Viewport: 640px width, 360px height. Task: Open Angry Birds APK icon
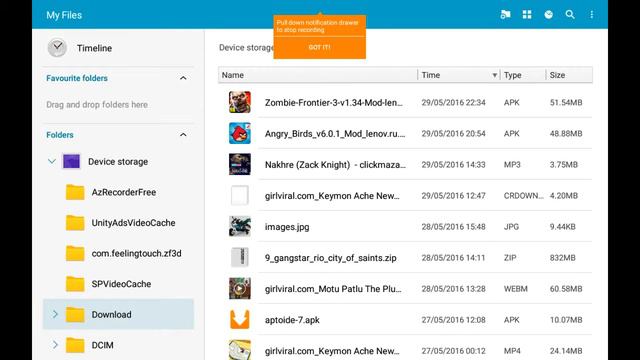[x=240, y=133]
